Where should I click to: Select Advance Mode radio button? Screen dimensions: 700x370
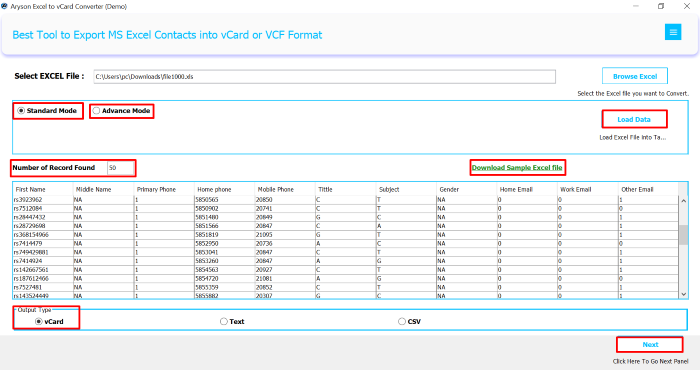tap(96, 111)
